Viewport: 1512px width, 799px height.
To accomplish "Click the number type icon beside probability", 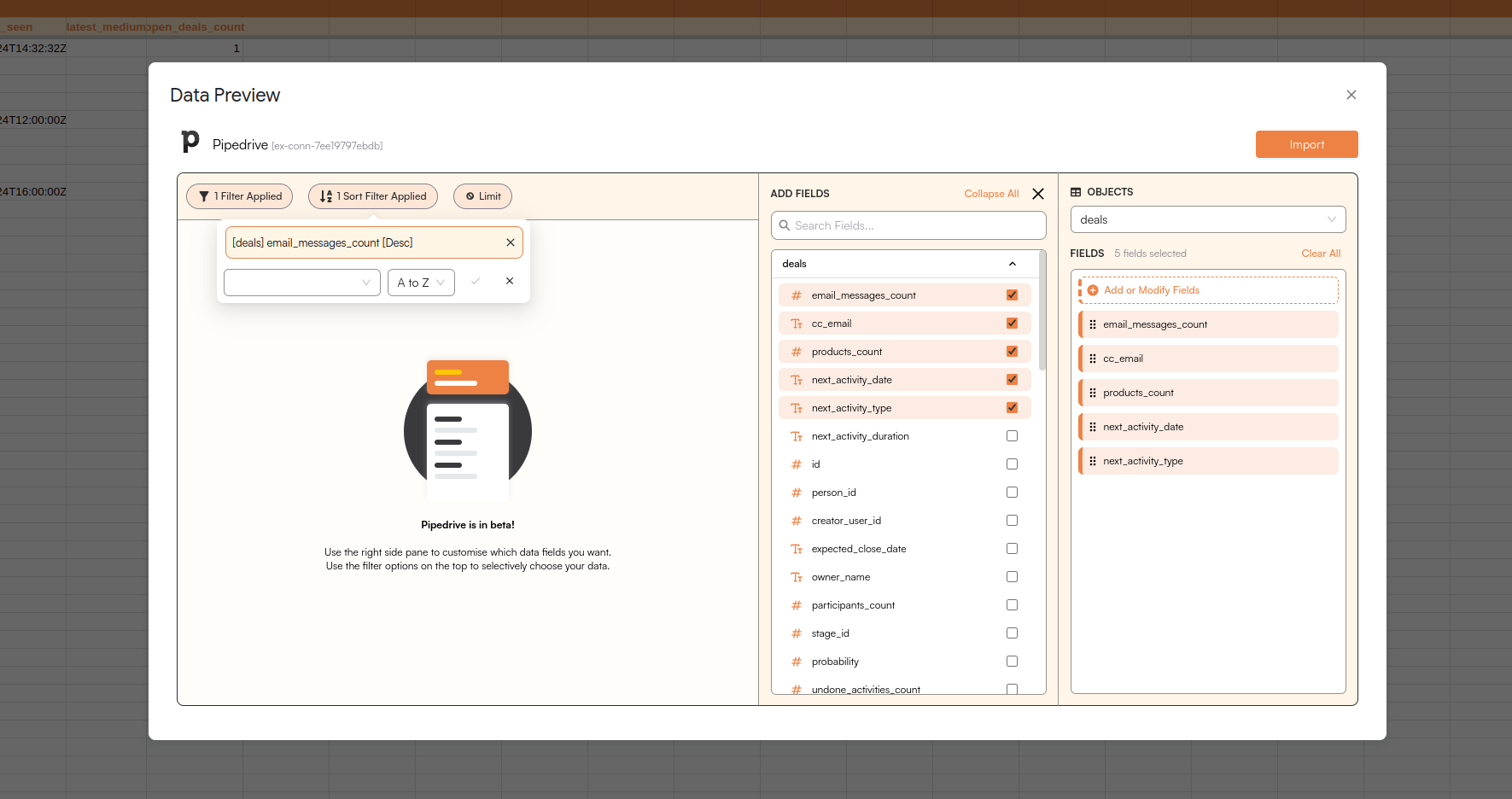I will 797,662.
